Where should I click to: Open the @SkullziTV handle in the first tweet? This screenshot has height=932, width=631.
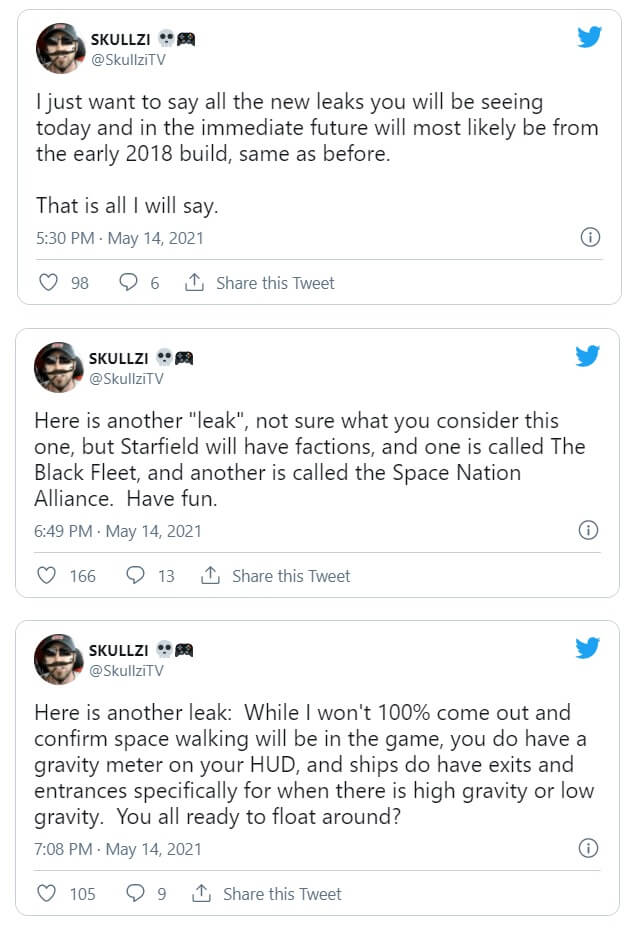[126, 59]
